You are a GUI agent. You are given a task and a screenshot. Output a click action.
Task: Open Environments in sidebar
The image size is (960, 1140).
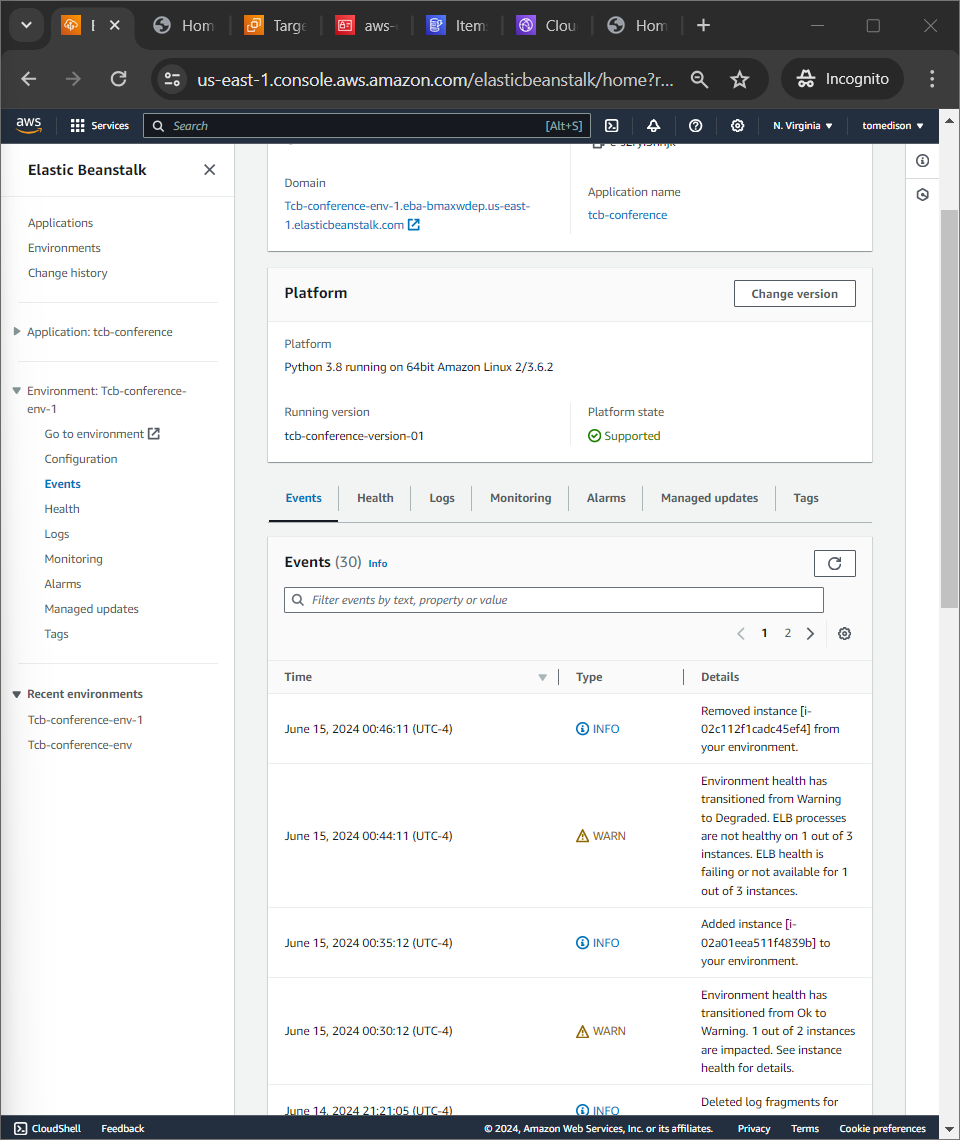click(x=64, y=248)
